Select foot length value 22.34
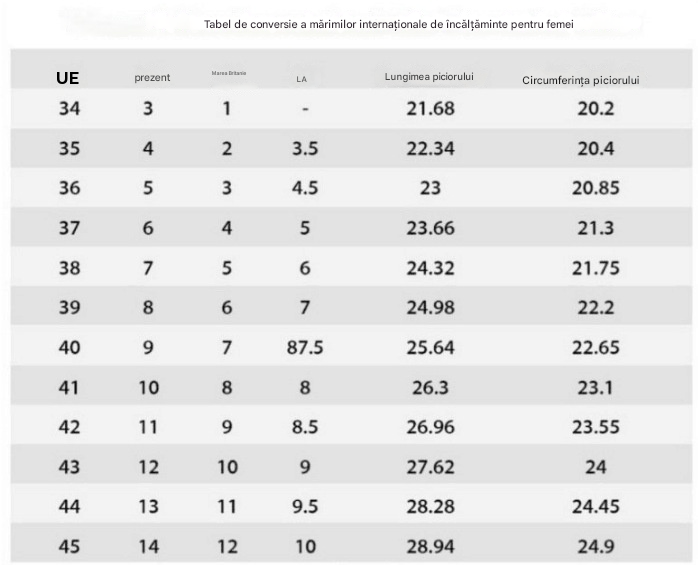 [430, 149]
